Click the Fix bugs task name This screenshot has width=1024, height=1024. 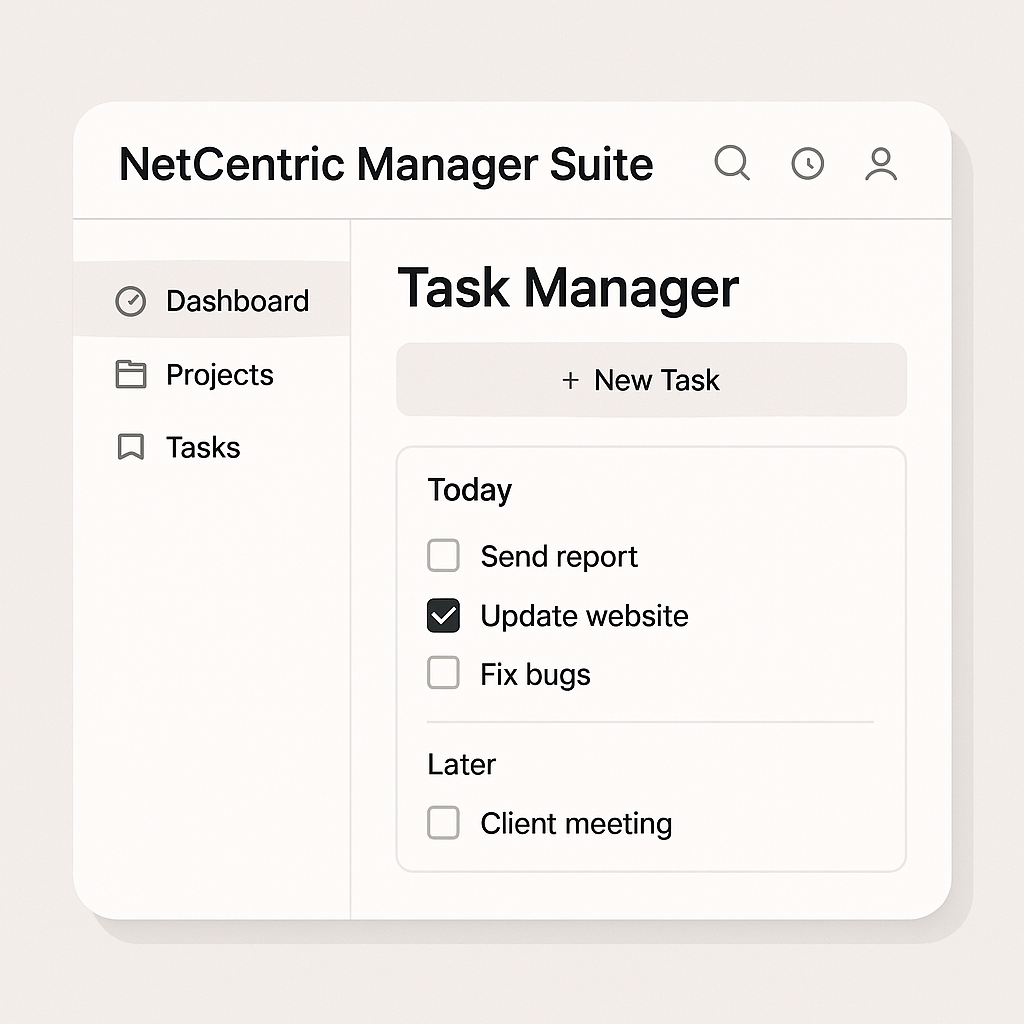tap(535, 675)
